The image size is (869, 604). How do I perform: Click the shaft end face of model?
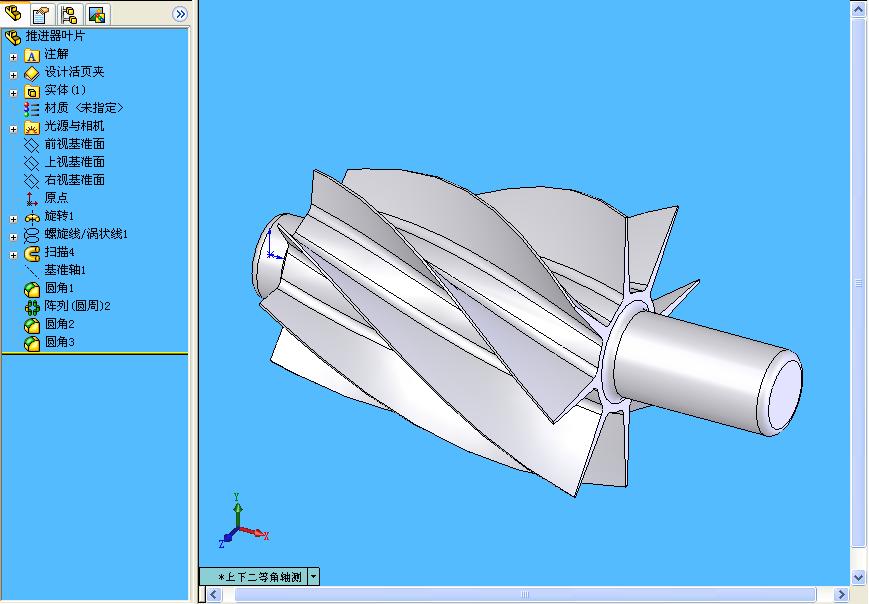coord(784,393)
